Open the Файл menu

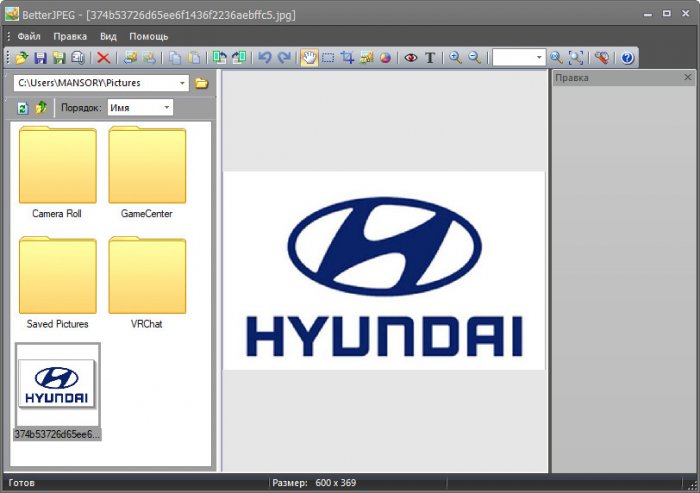pos(29,36)
